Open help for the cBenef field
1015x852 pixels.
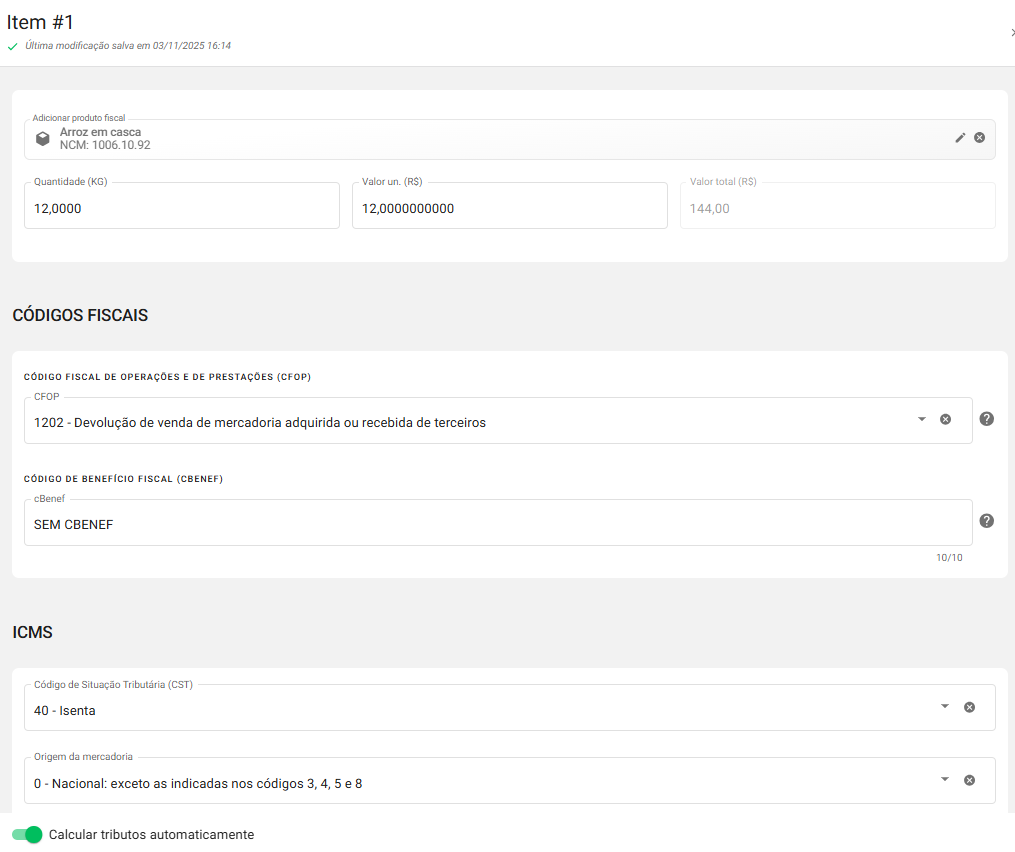[x=986, y=521]
